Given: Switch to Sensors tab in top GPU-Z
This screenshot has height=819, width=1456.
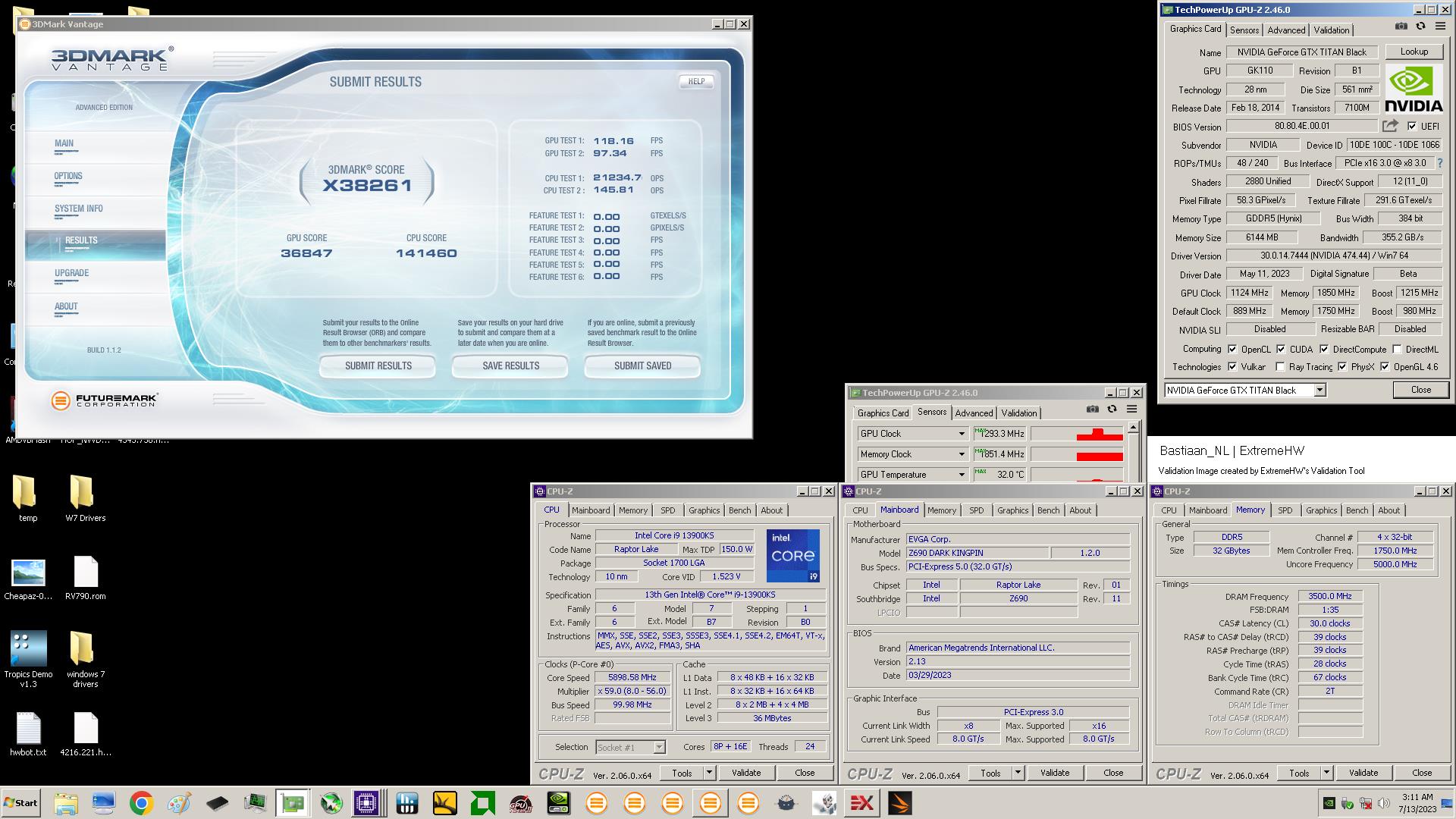Looking at the screenshot, I should pyautogui.click(x=1244, y=30).
